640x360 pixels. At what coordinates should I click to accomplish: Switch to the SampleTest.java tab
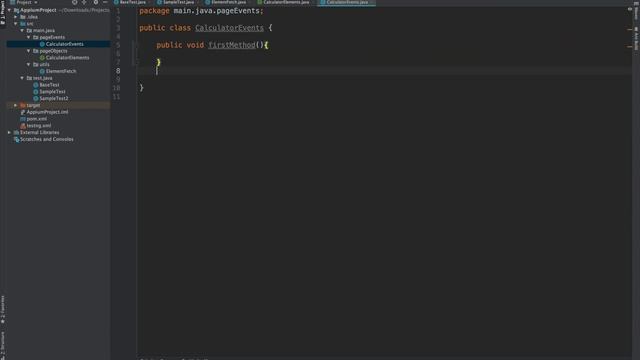(x=176, y=2)
